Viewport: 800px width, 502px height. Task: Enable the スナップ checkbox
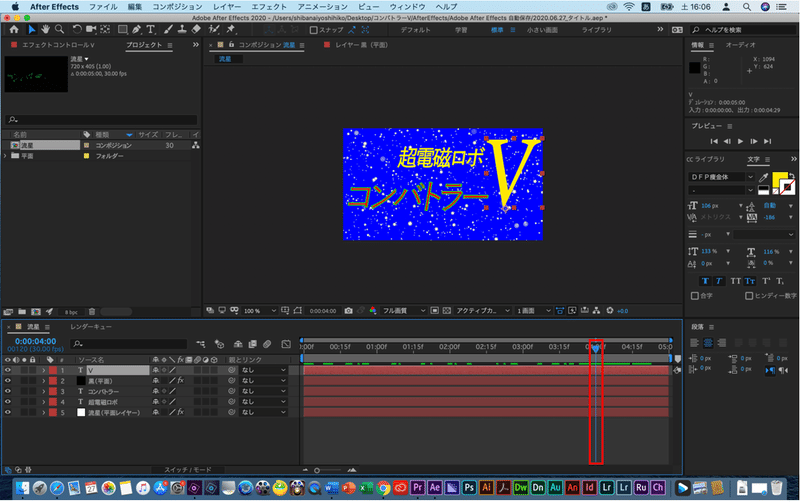coord(314,30)
